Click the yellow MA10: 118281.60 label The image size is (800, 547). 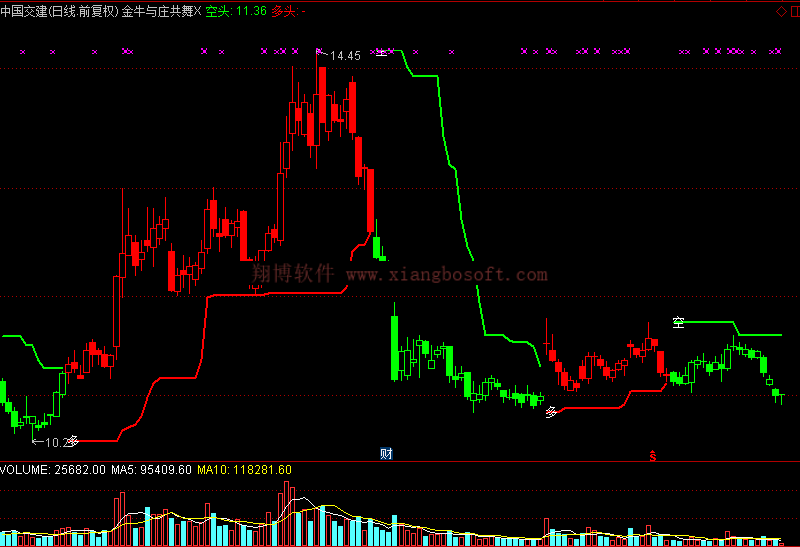pos(244,469)
